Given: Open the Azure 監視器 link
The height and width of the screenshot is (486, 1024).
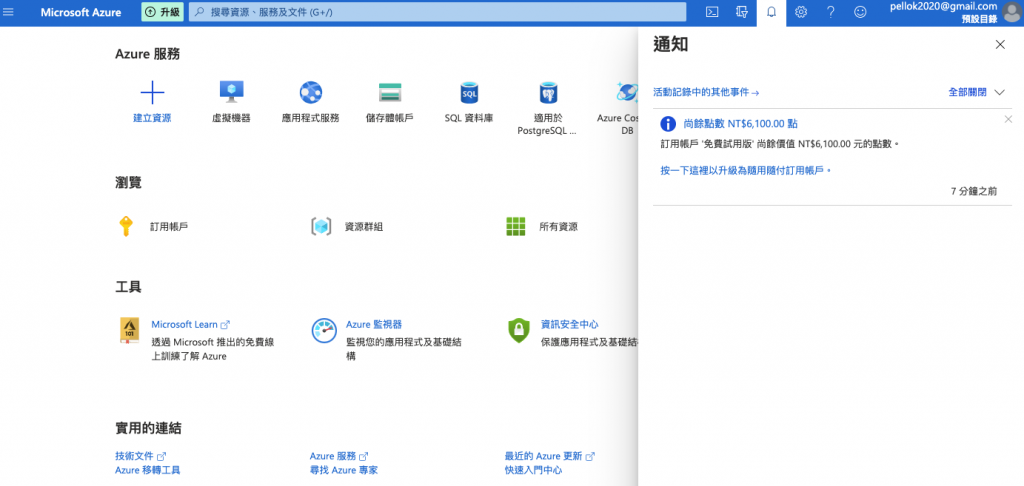Looking at the screenshot, I should click(374, 324).
